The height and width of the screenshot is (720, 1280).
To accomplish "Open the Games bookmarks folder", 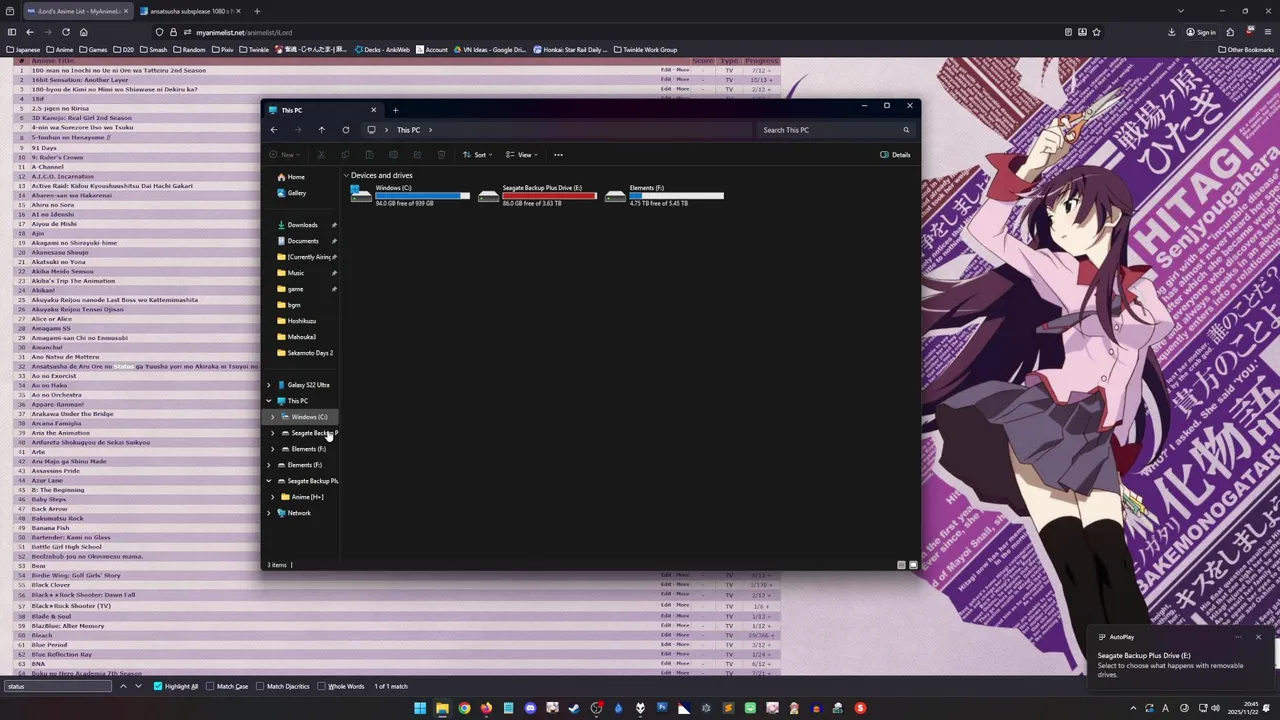I will coord(94,49).
